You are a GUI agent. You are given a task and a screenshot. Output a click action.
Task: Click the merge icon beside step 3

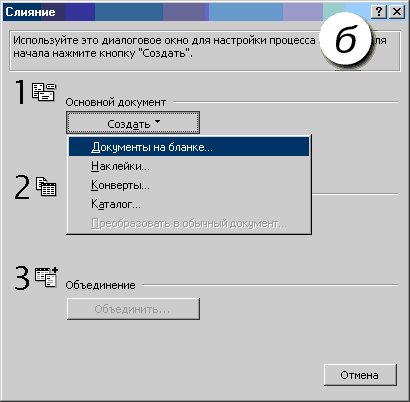46,277
